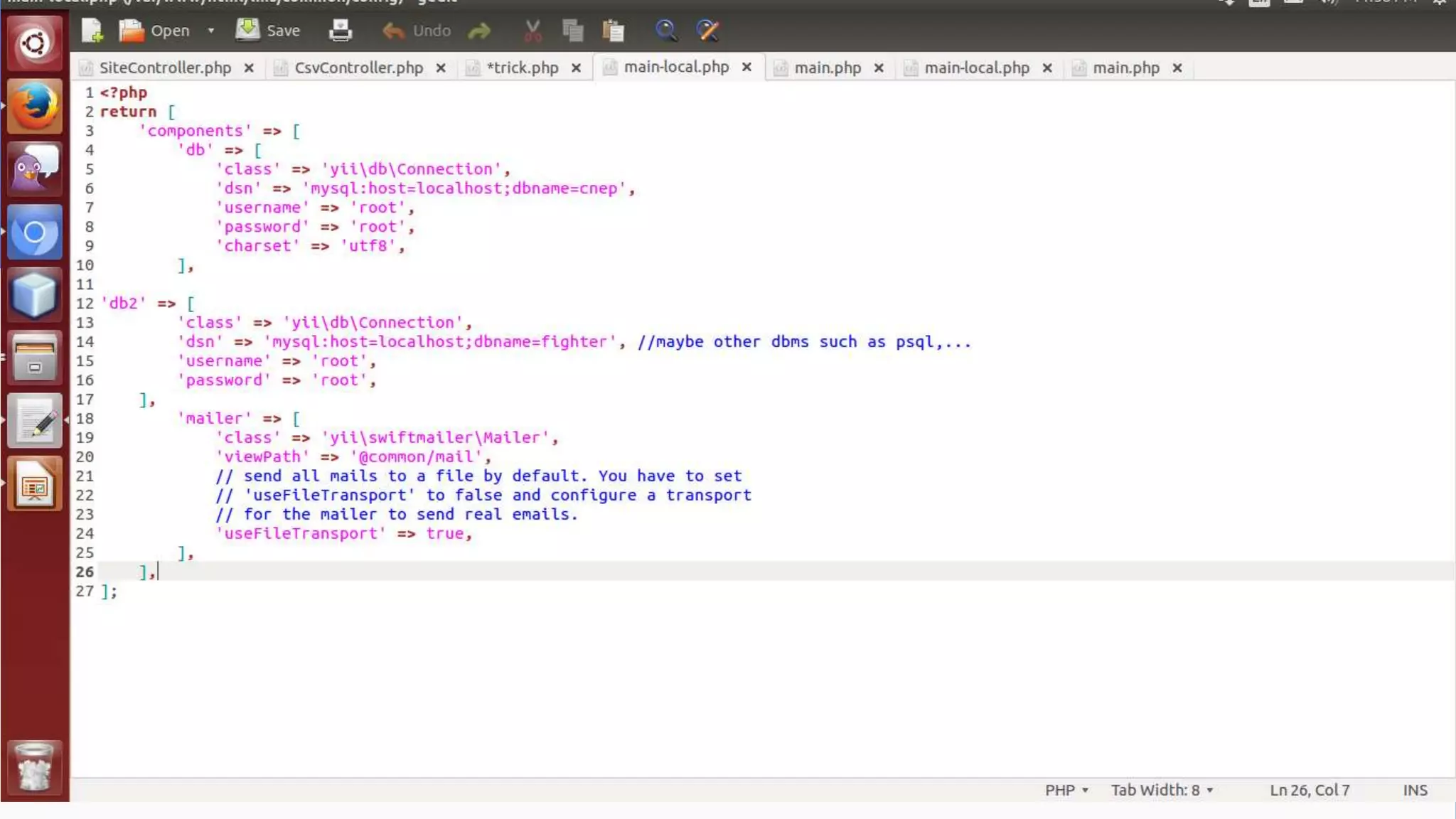1456x819 pixels.
Task: Expand the Open recent files dropdown arrow
Action: click(210, 31)
